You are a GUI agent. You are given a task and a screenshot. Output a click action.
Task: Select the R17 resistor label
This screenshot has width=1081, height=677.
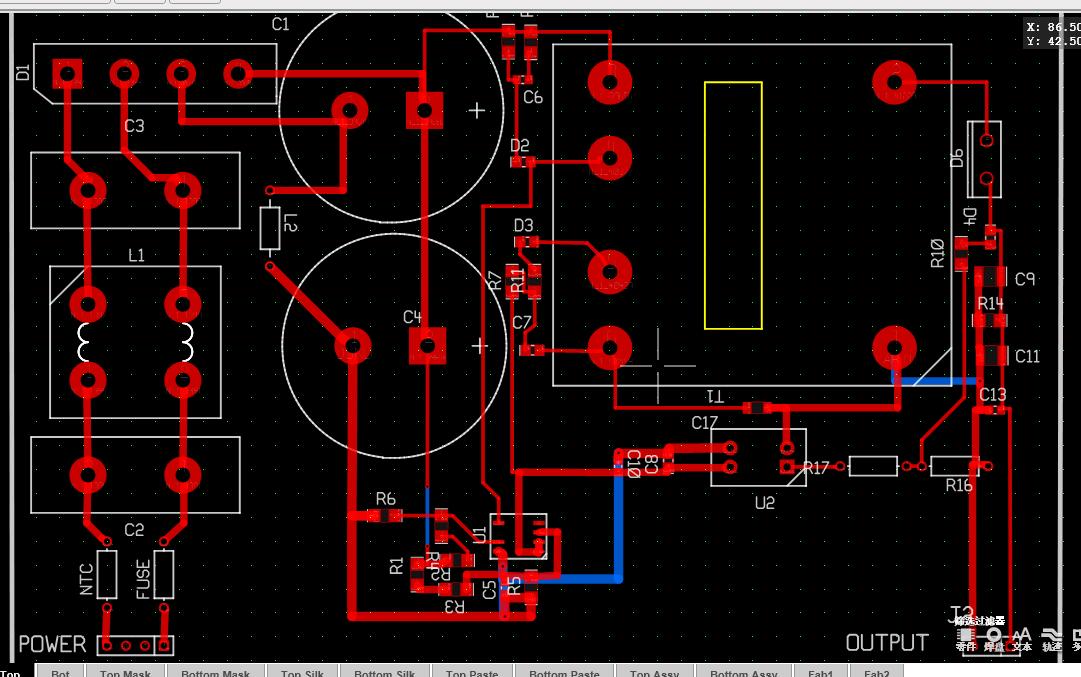point(816,468)
